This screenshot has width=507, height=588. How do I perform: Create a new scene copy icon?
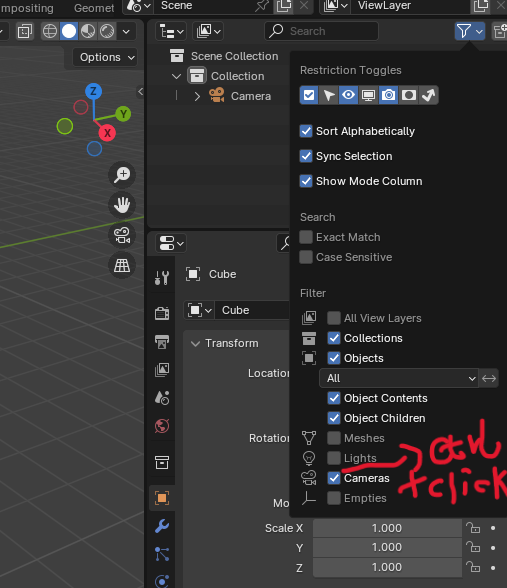284,6
